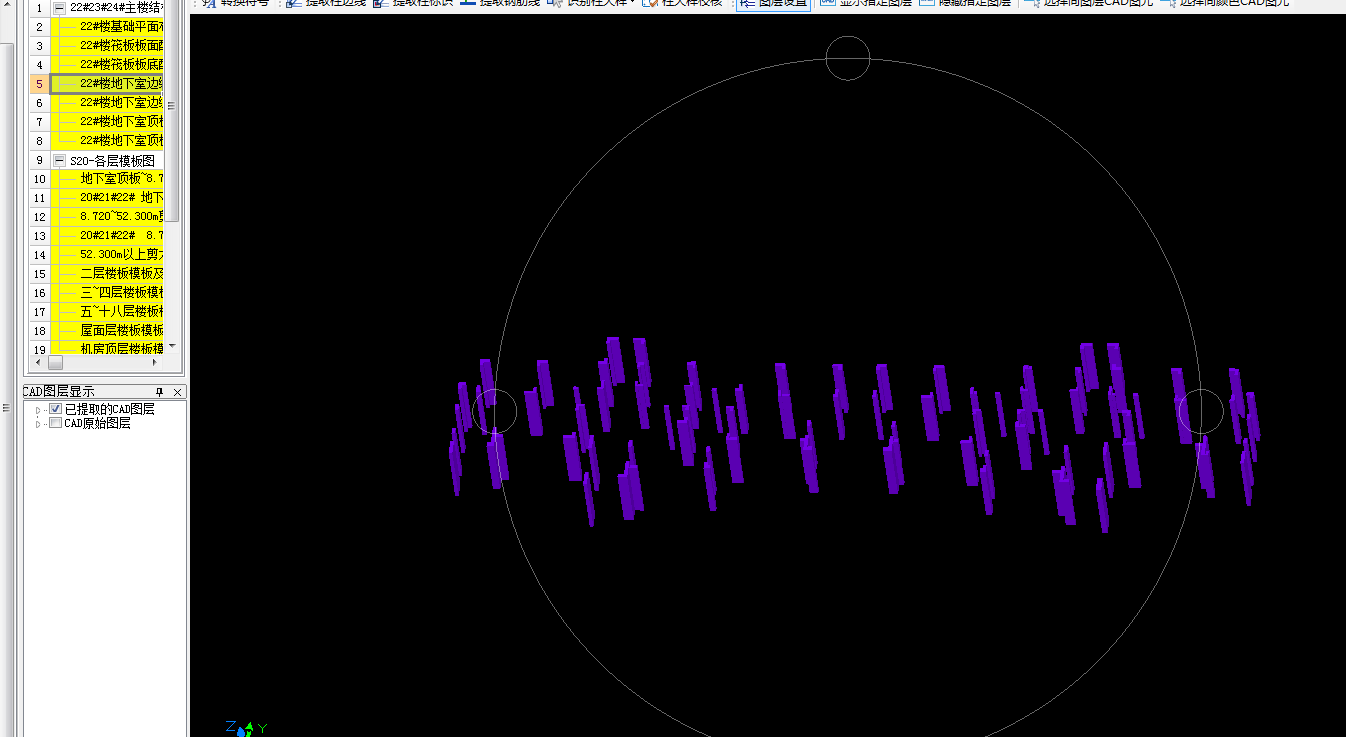1346x737 pixels.
Task: Check the CAD原始图层 checkbox
Action: tap(56, 423)
